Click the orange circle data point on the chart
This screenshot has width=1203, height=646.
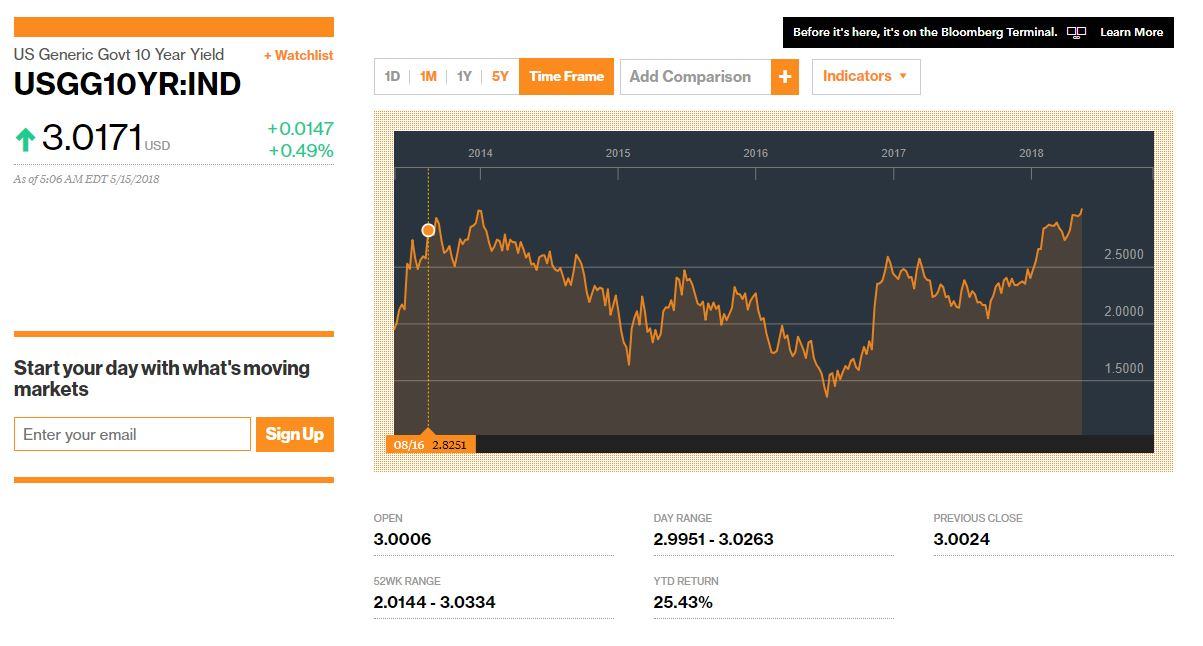(x=428, y=230)
